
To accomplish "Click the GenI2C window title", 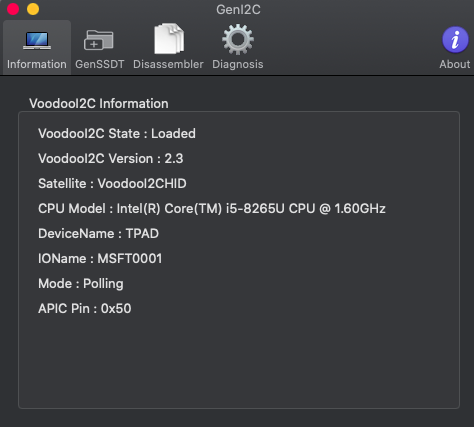I will pos(238,10).
